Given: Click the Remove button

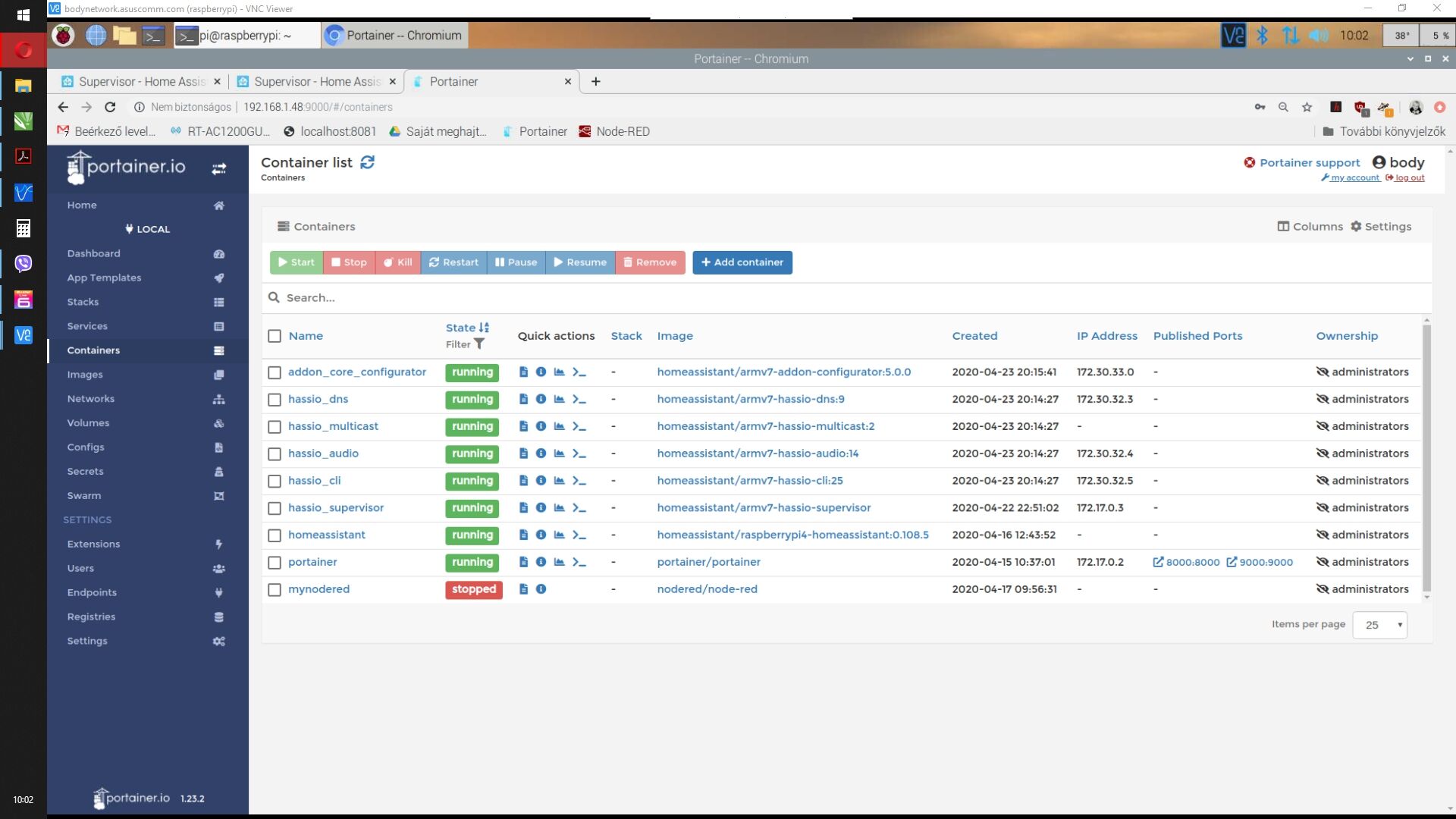Looking at the screenshot, I should (650, 262).
